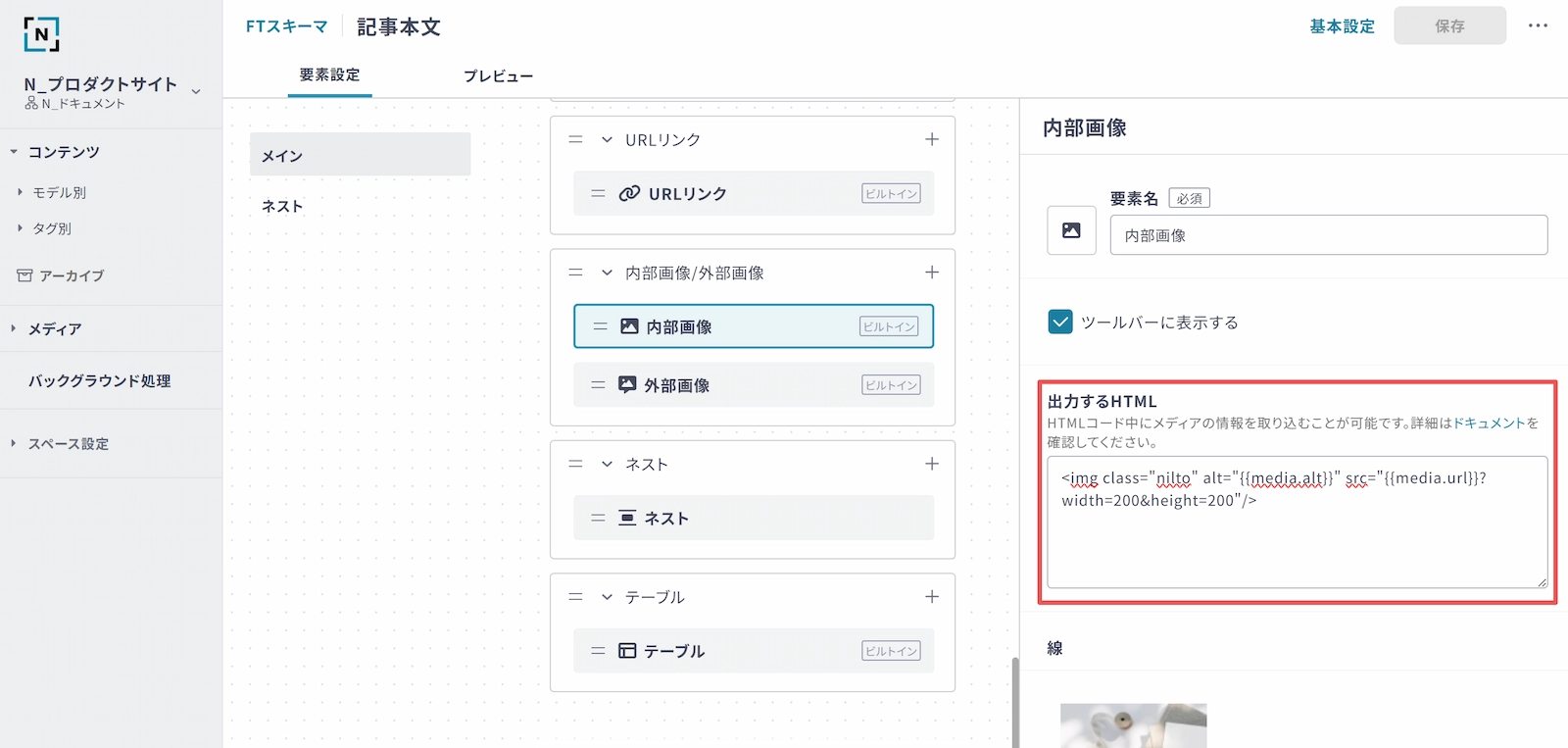Switch to the プレビュー tab

(498, 75)
